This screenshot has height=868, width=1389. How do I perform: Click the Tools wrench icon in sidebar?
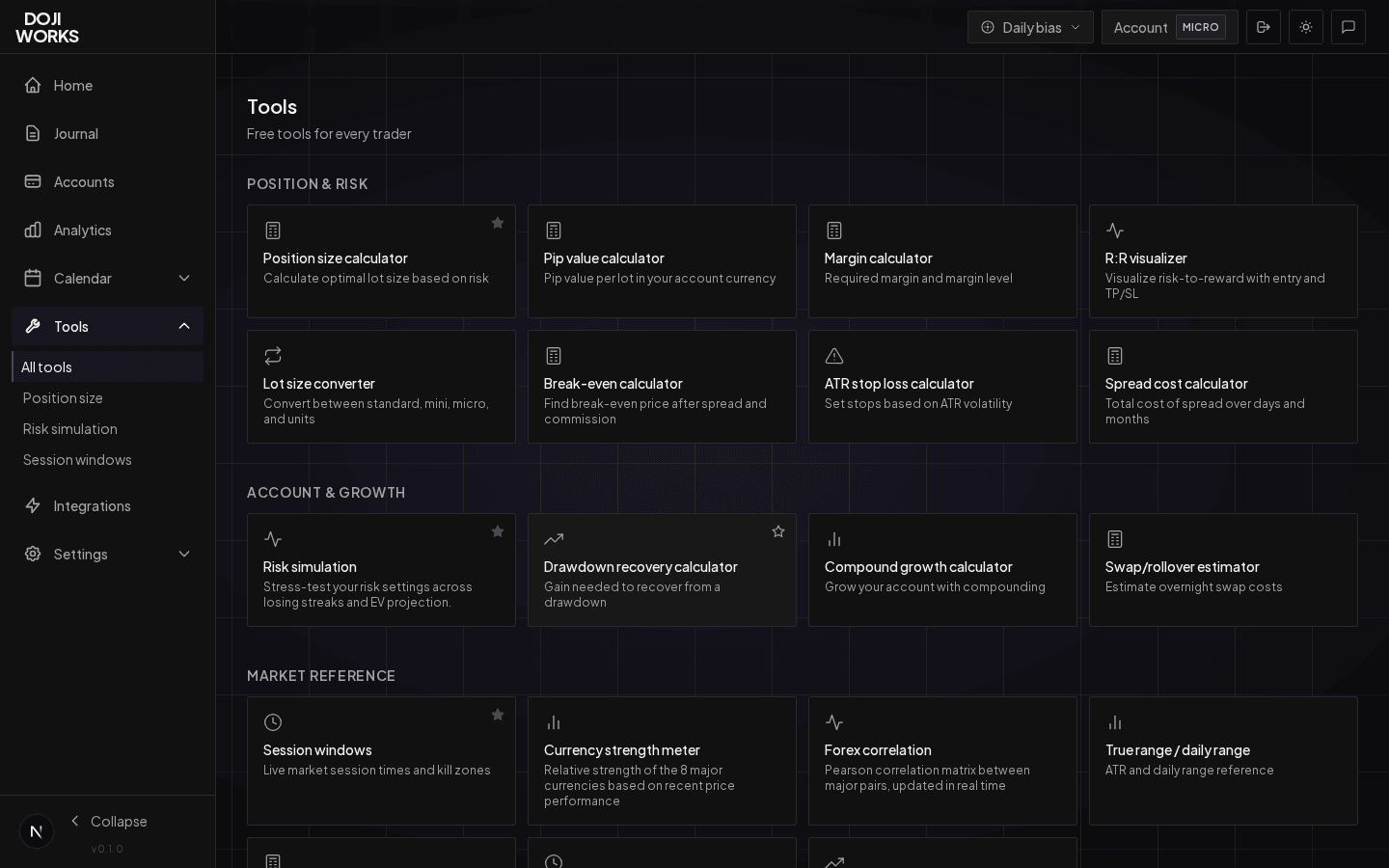[33, 326]
